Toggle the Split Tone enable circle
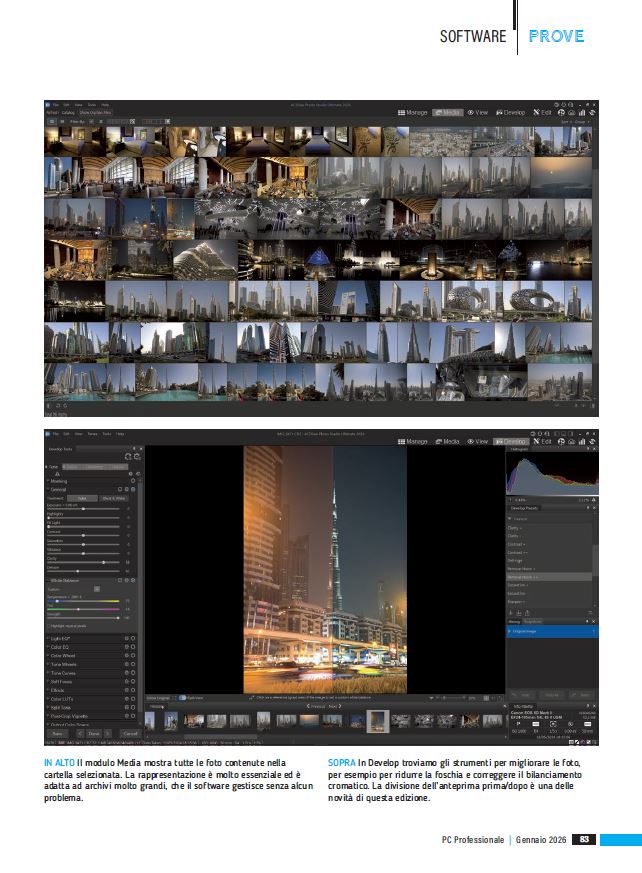 (133, 707)
